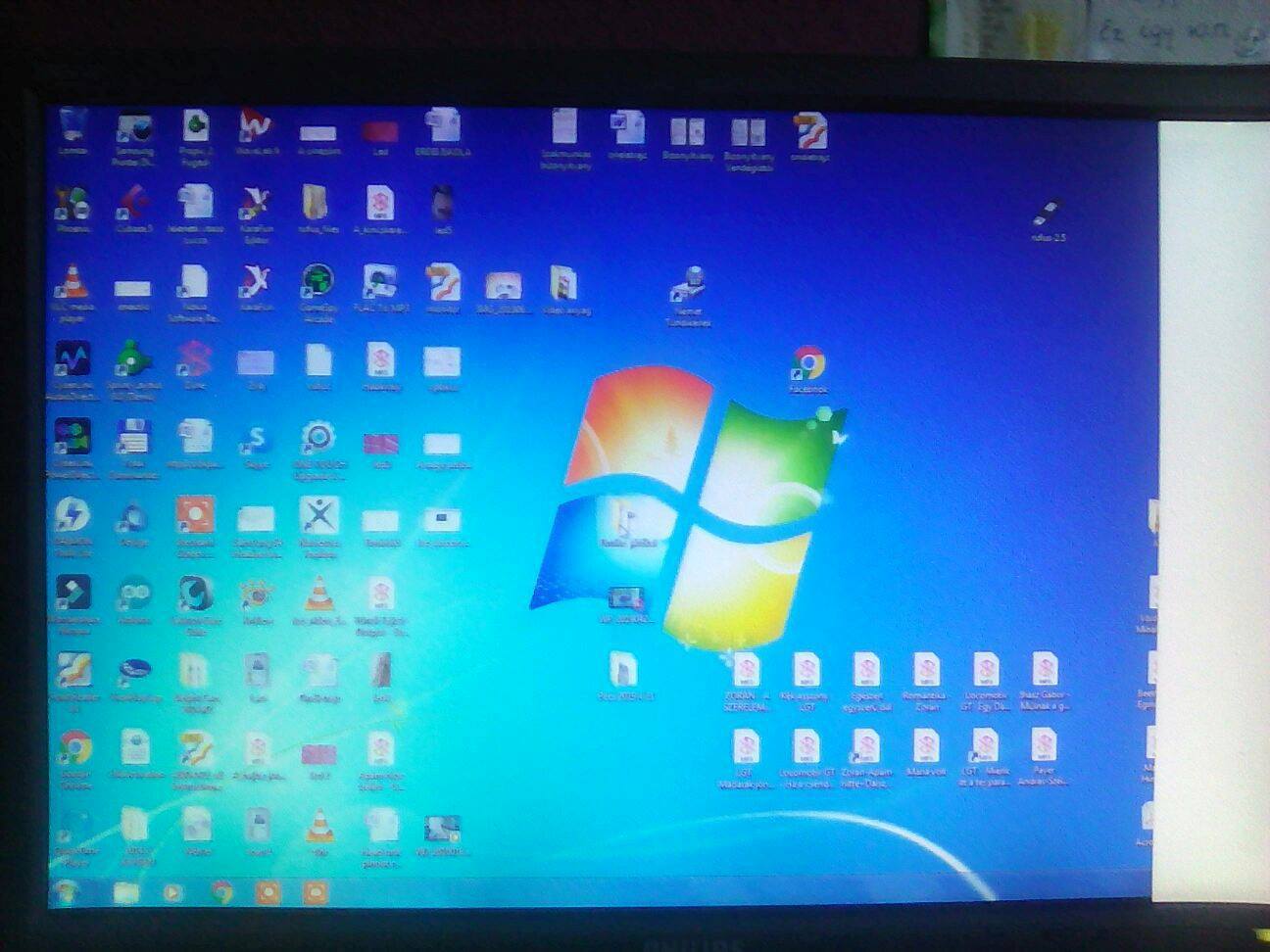Select the FLAC To MP3 shortcut
The image size is (1270, 952).
tap(380, 290)
